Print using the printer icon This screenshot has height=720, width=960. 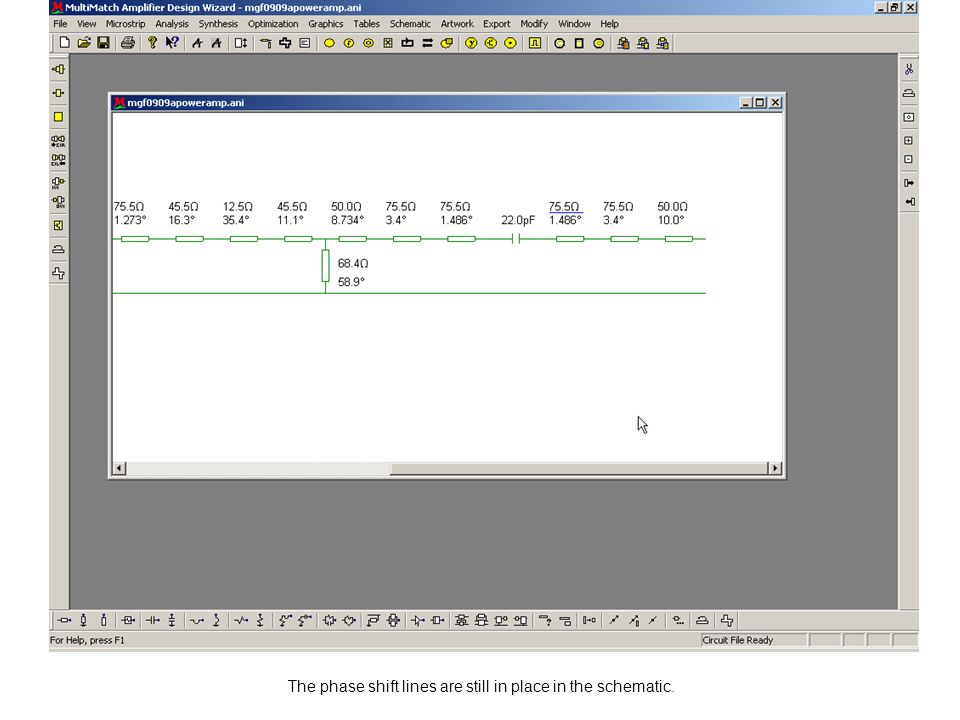coord(128,43)
